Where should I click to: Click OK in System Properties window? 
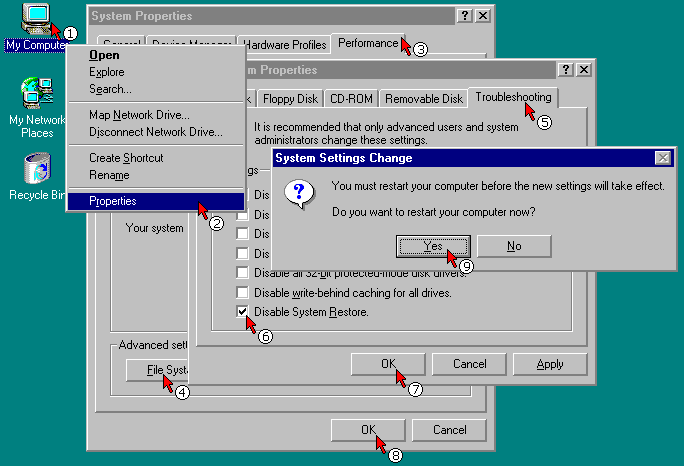pos(368,430)
